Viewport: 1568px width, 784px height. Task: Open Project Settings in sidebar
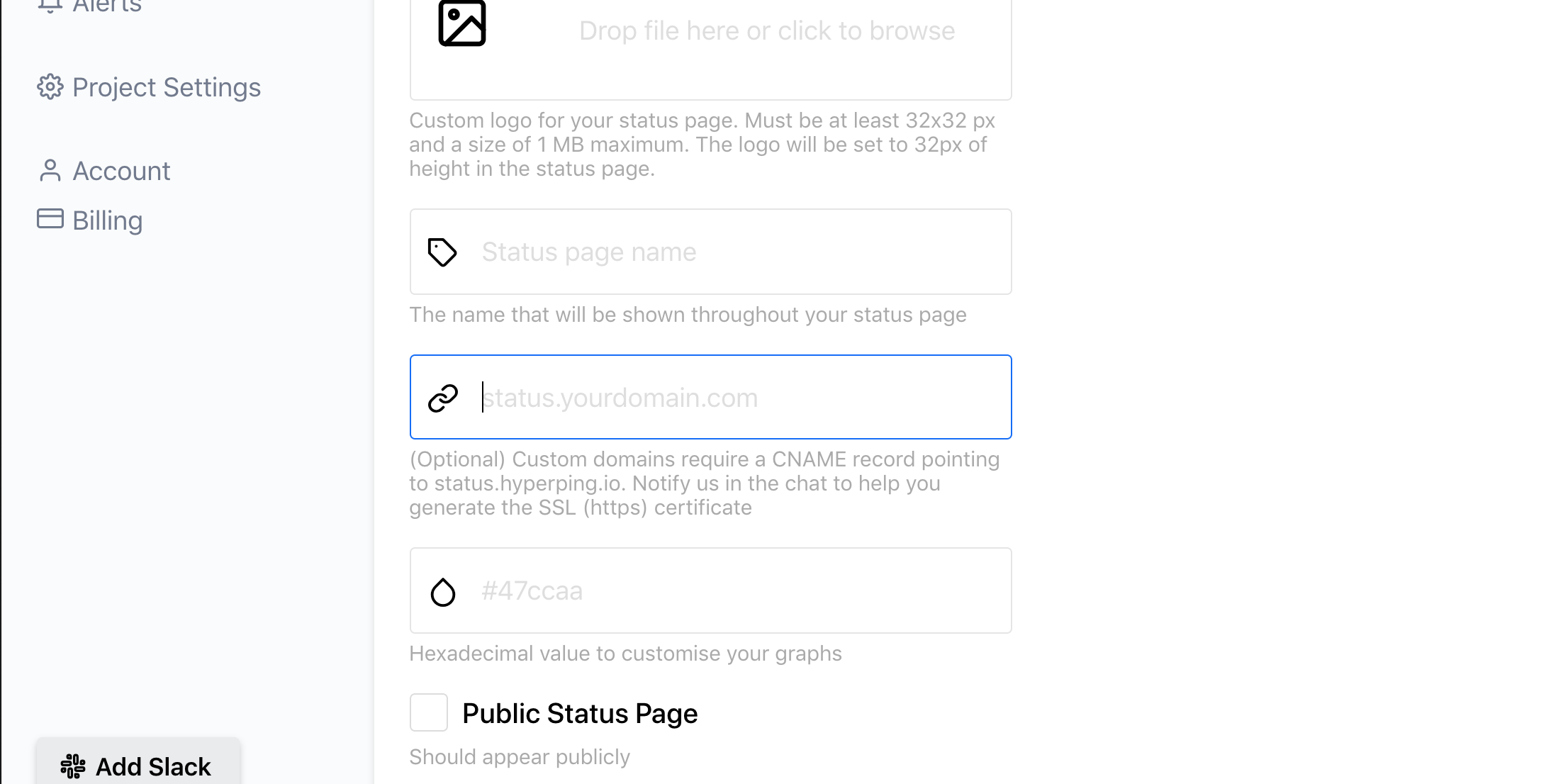(166, 87)
